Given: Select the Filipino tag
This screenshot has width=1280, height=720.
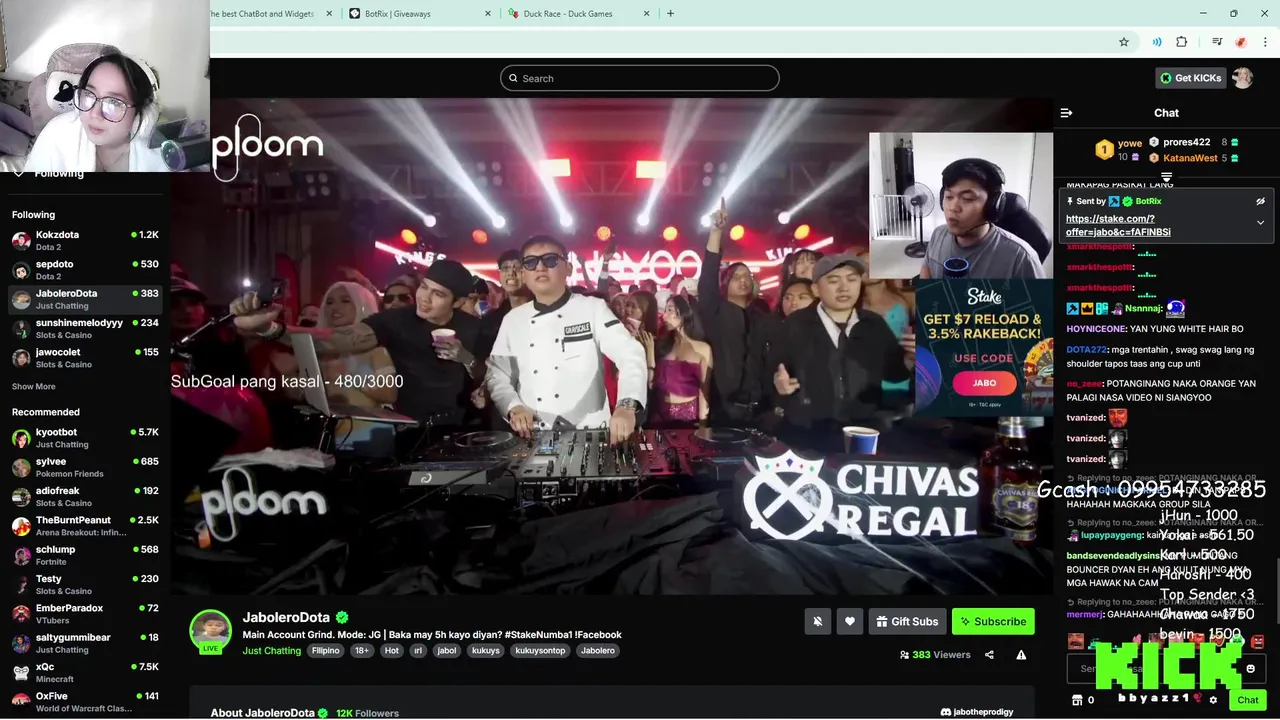Looking at the screenshot, I should coord(325,651).
